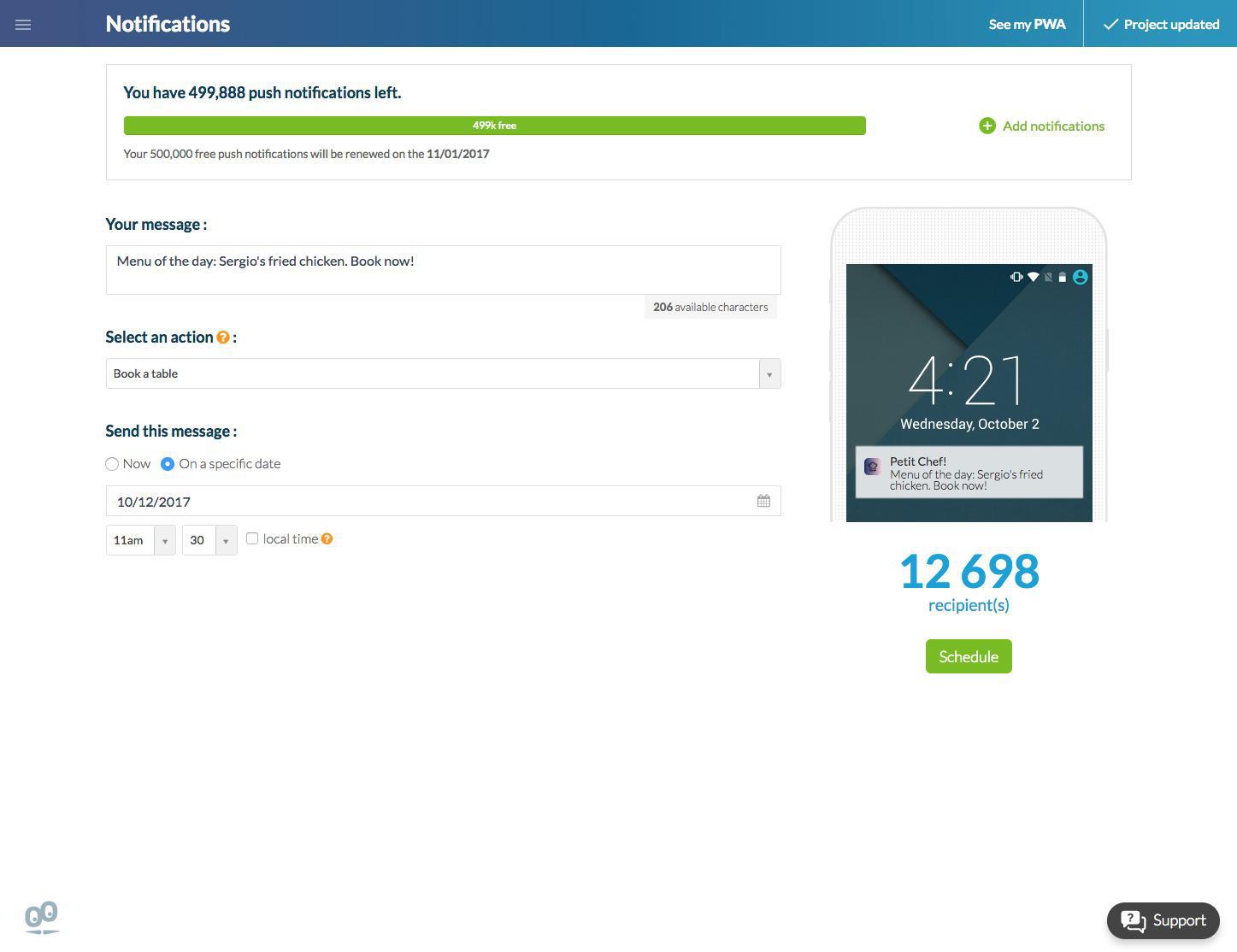Click help icon next to local time

[x=327, y=539]
